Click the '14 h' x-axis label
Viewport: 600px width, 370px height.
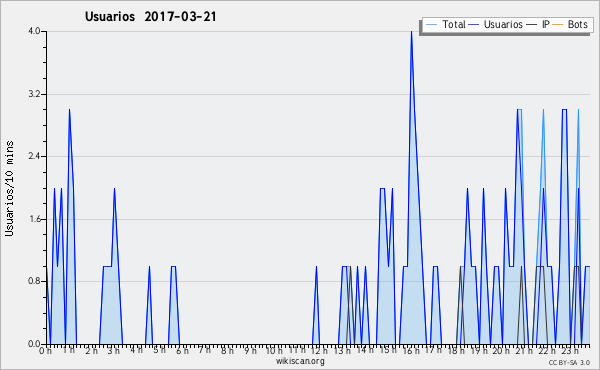(365, 350)
